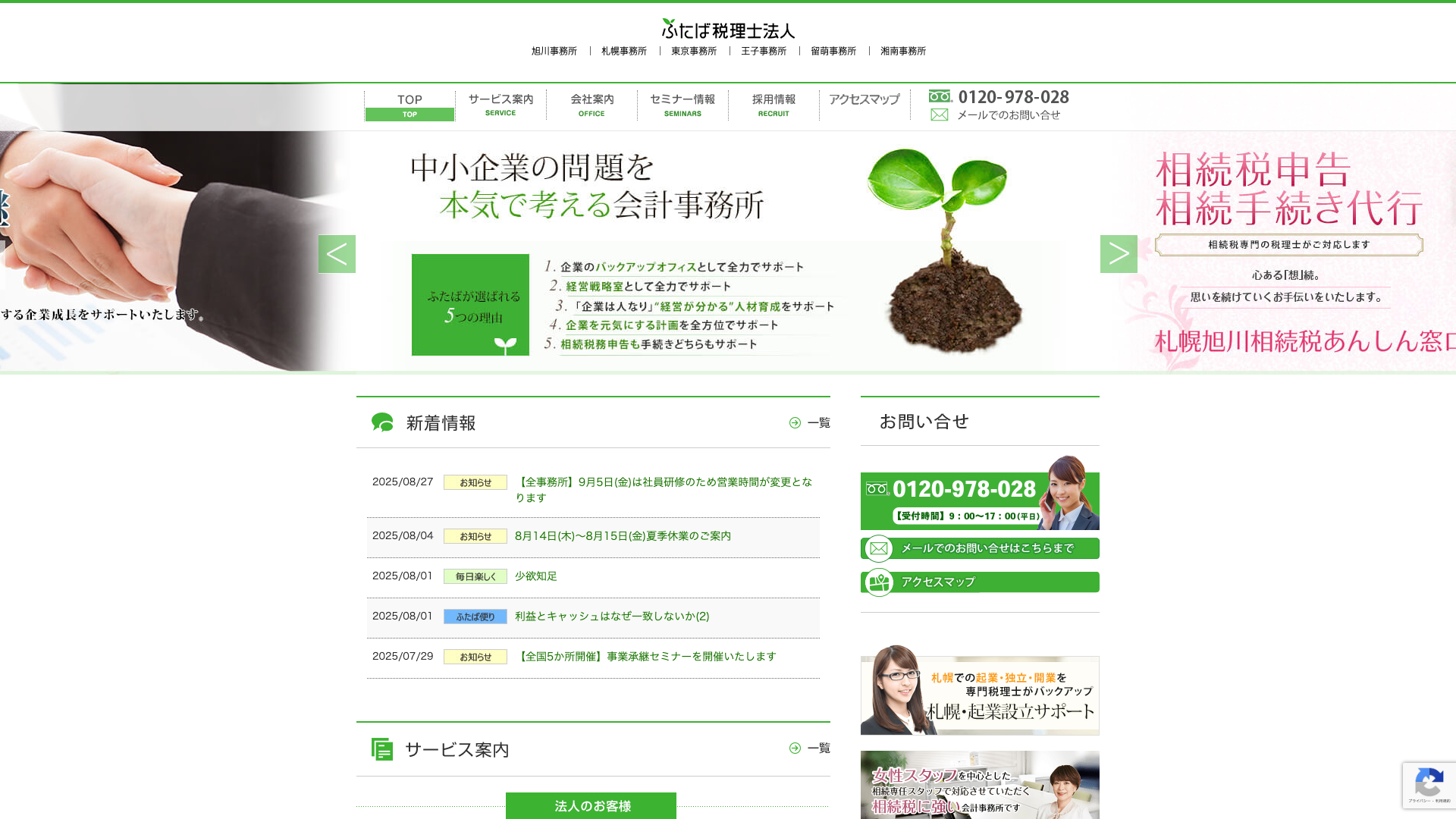Click the green arrow beside サービス案内 一覧
This screenshot has width=1456, height=819.
[795, 748]
